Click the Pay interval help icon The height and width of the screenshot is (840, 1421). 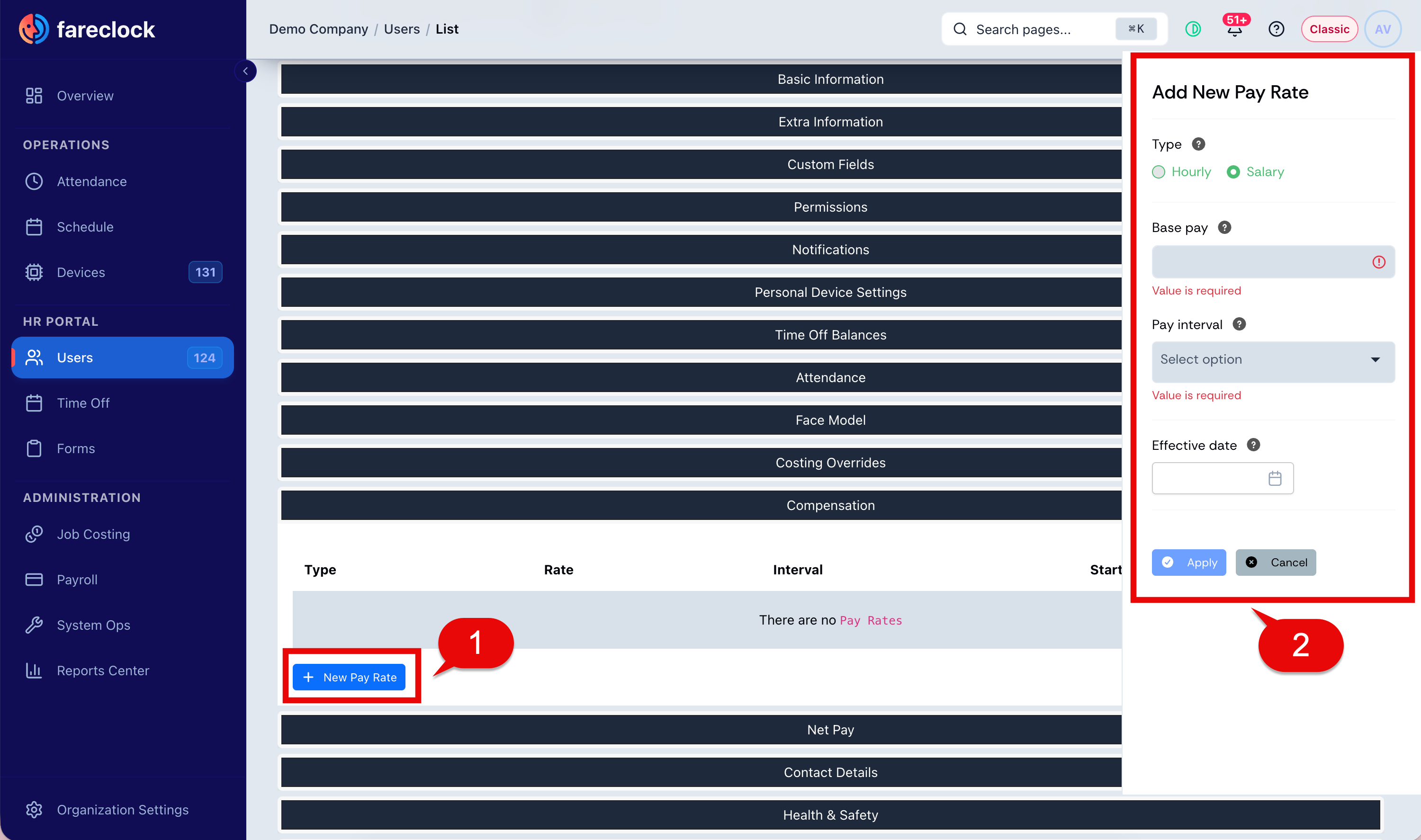coord(1239,324)
